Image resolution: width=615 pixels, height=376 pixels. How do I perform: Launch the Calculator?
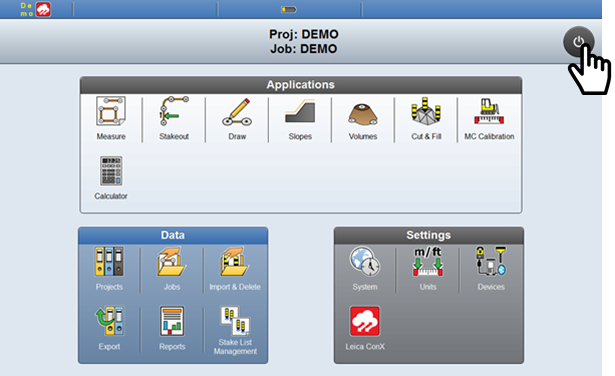click(111, 178)
